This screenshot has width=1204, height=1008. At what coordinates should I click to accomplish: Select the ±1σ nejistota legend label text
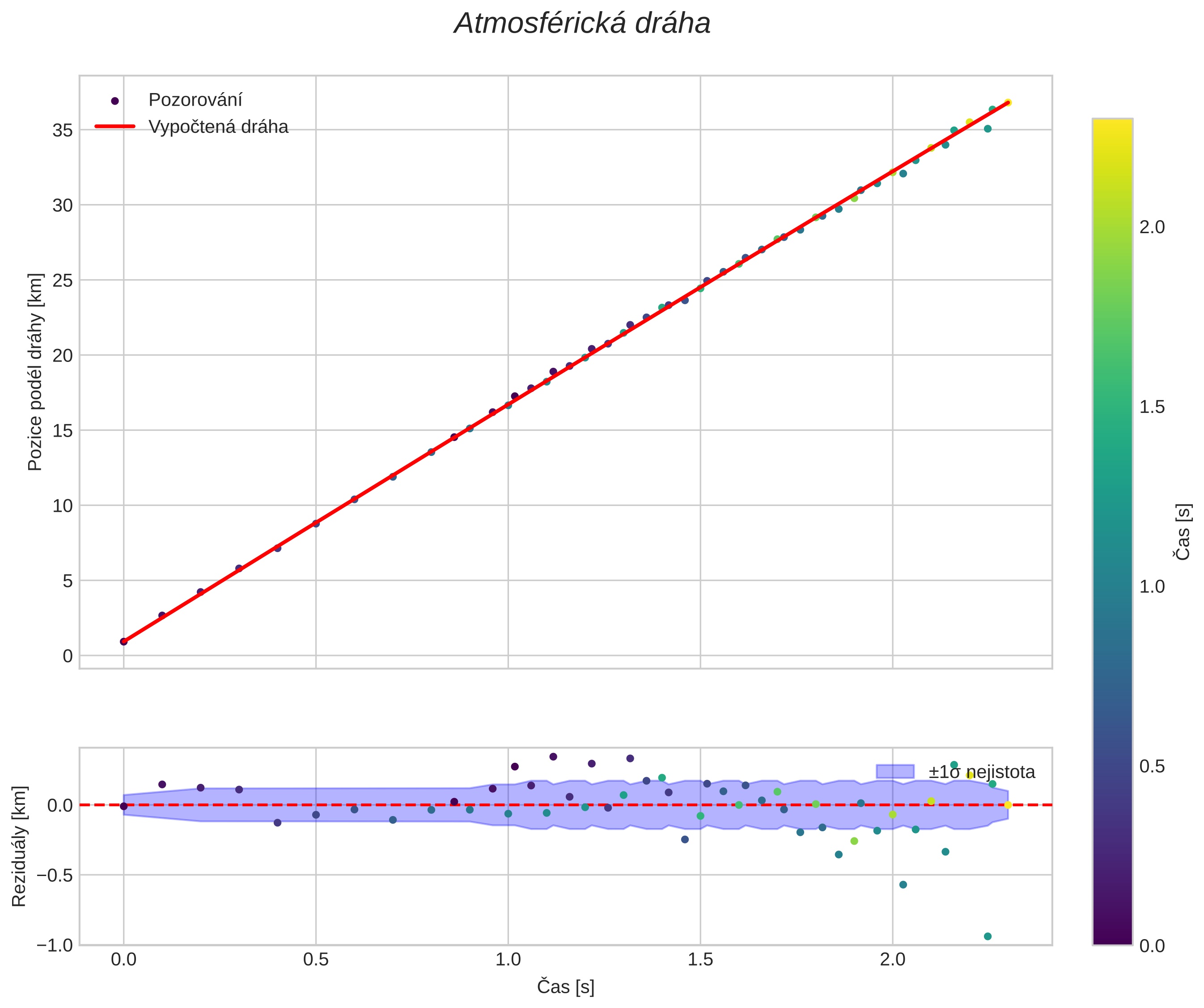tap(982, 772)
